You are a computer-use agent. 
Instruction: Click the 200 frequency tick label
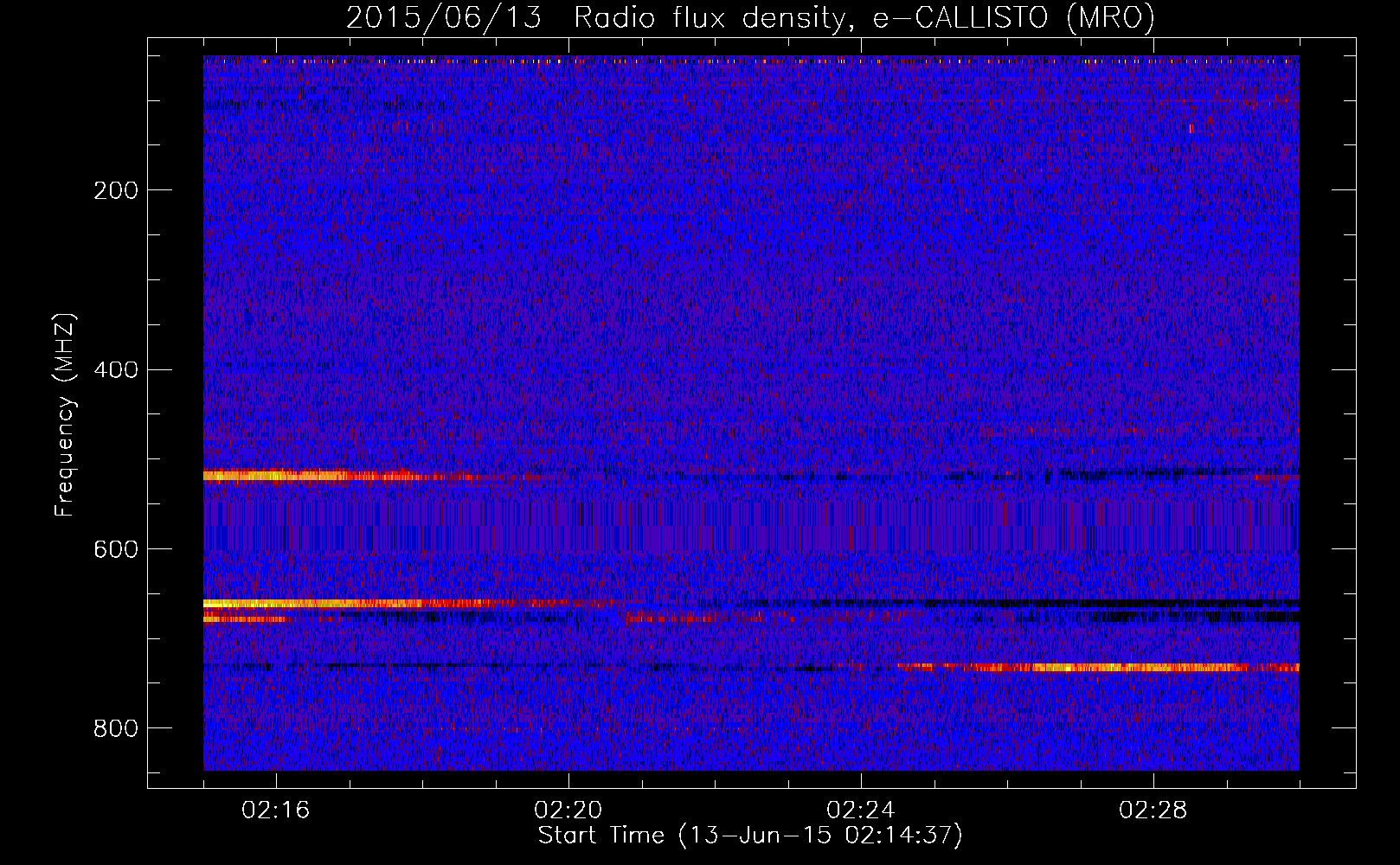pyautogui.click(x=116, y=190)
